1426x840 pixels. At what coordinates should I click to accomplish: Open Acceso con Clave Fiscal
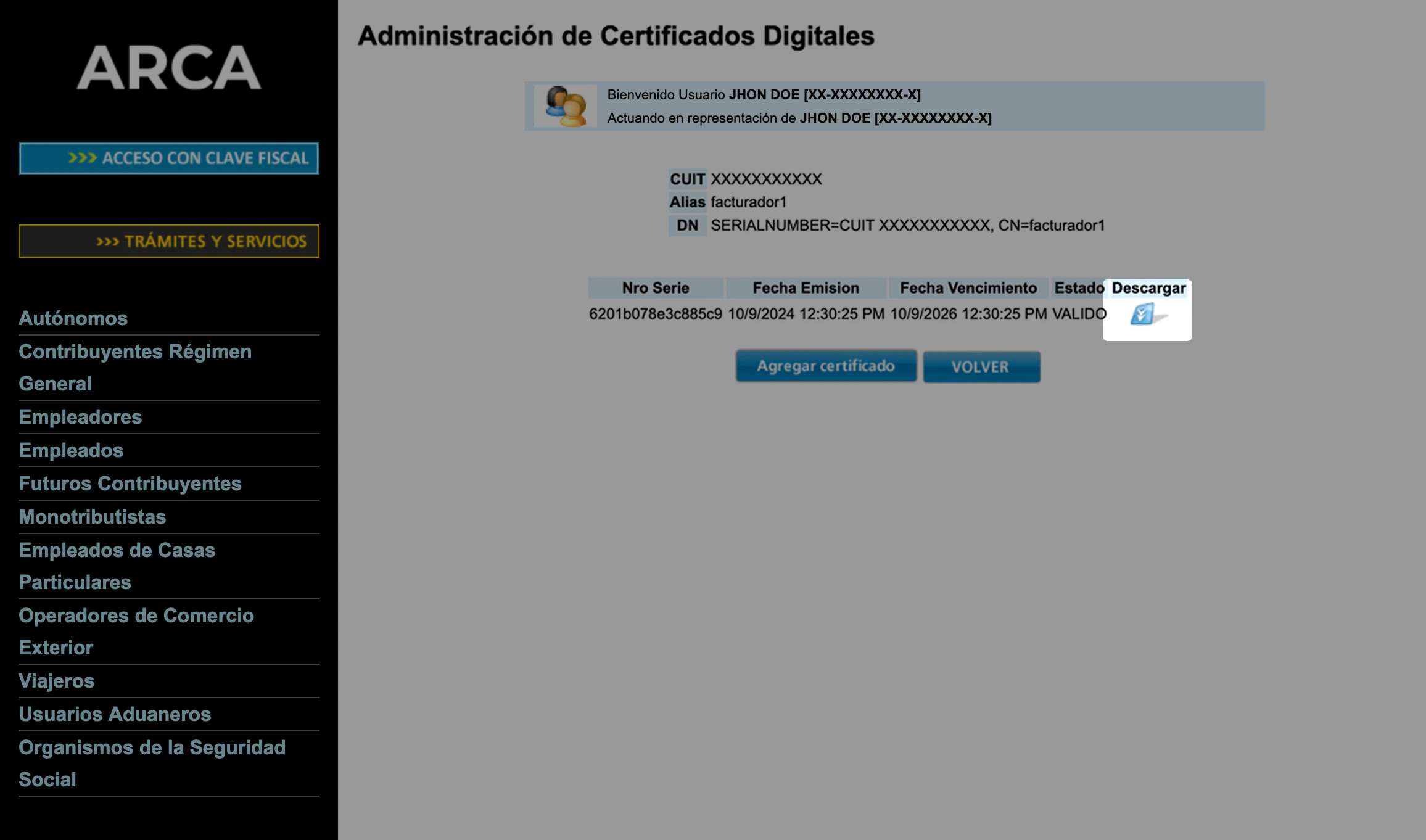coord(168,159)
